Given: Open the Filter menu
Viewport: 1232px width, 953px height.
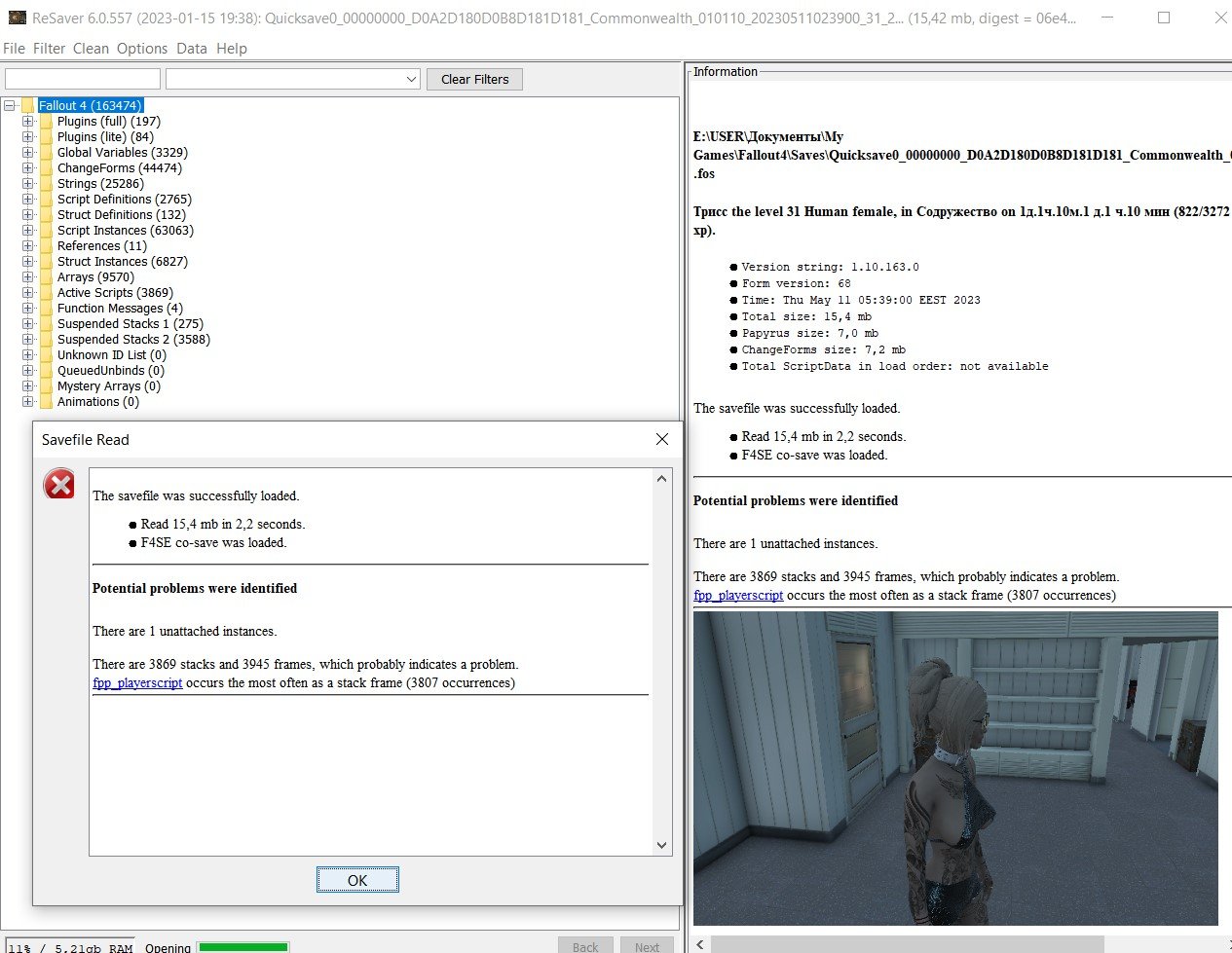Looking at the screenshot, I should coord(49,49).
